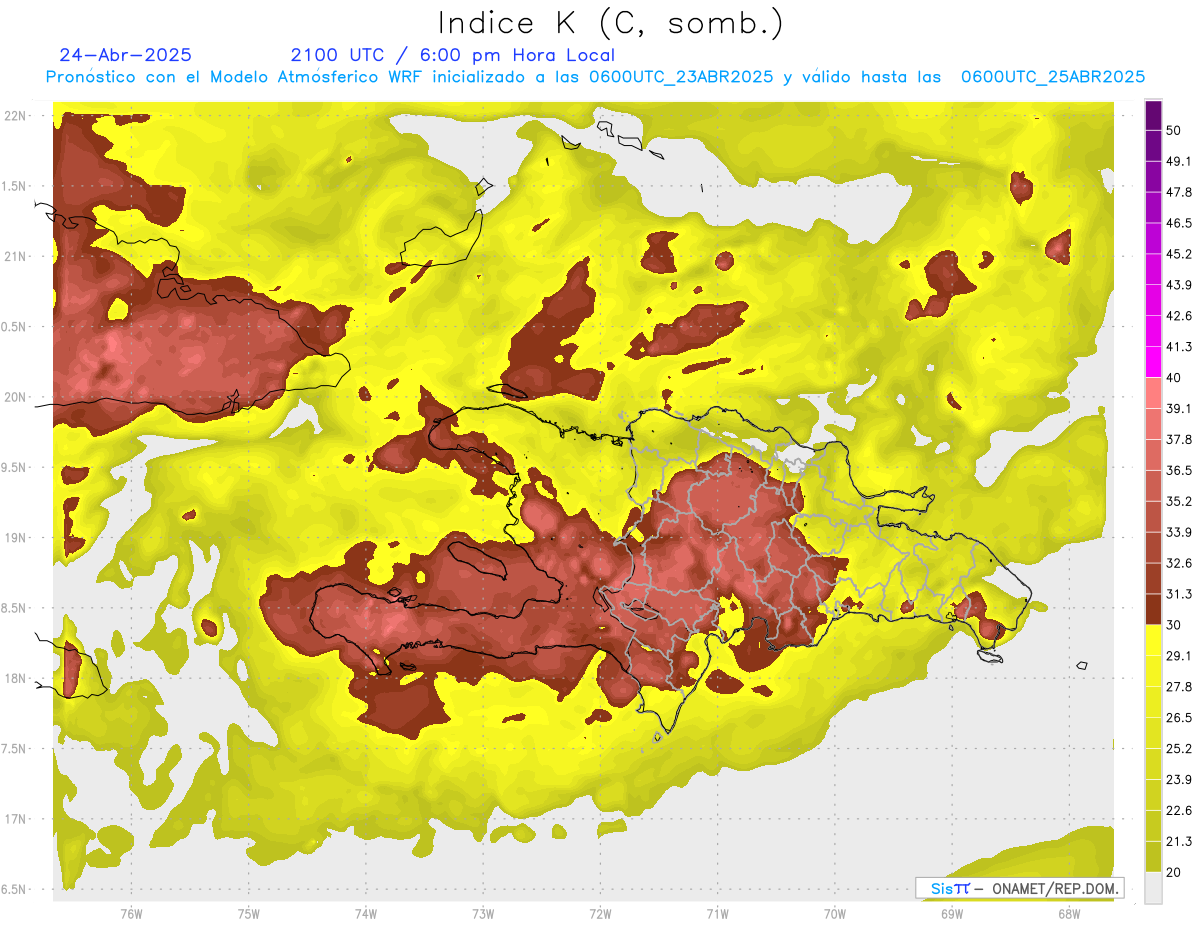Click the colorbar value "25.2"
1200x927 pixels.
(x=1178, y=749)
